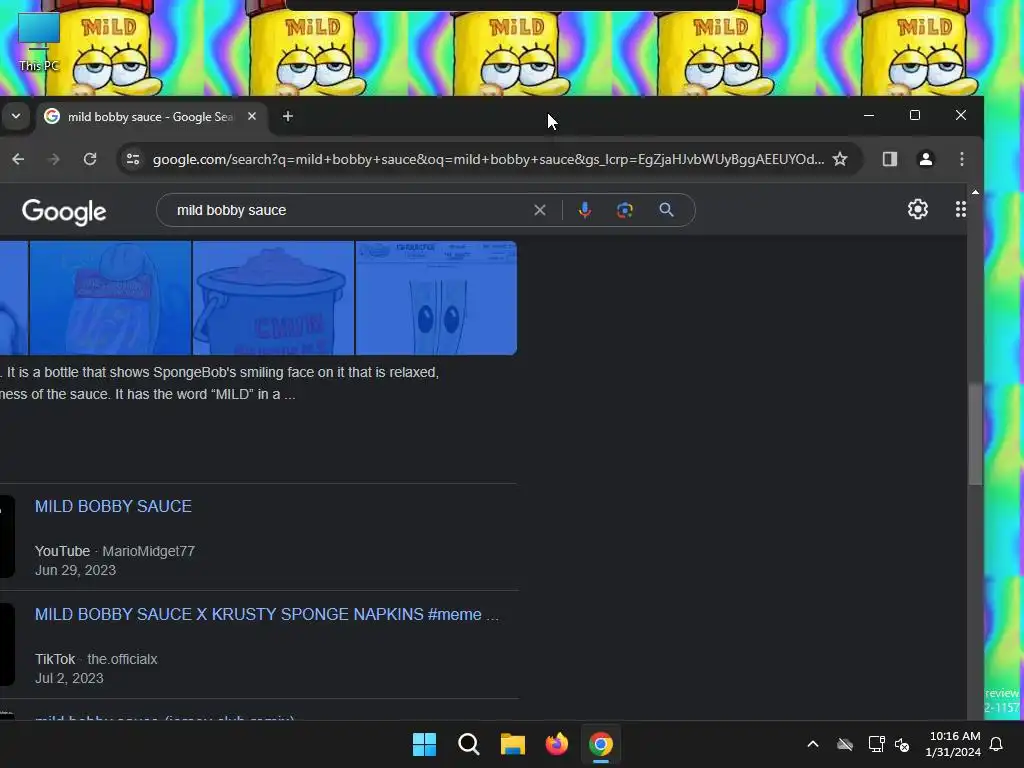1024x768 pixels.
Task: Clear the search box text
Action: point(539,210)
